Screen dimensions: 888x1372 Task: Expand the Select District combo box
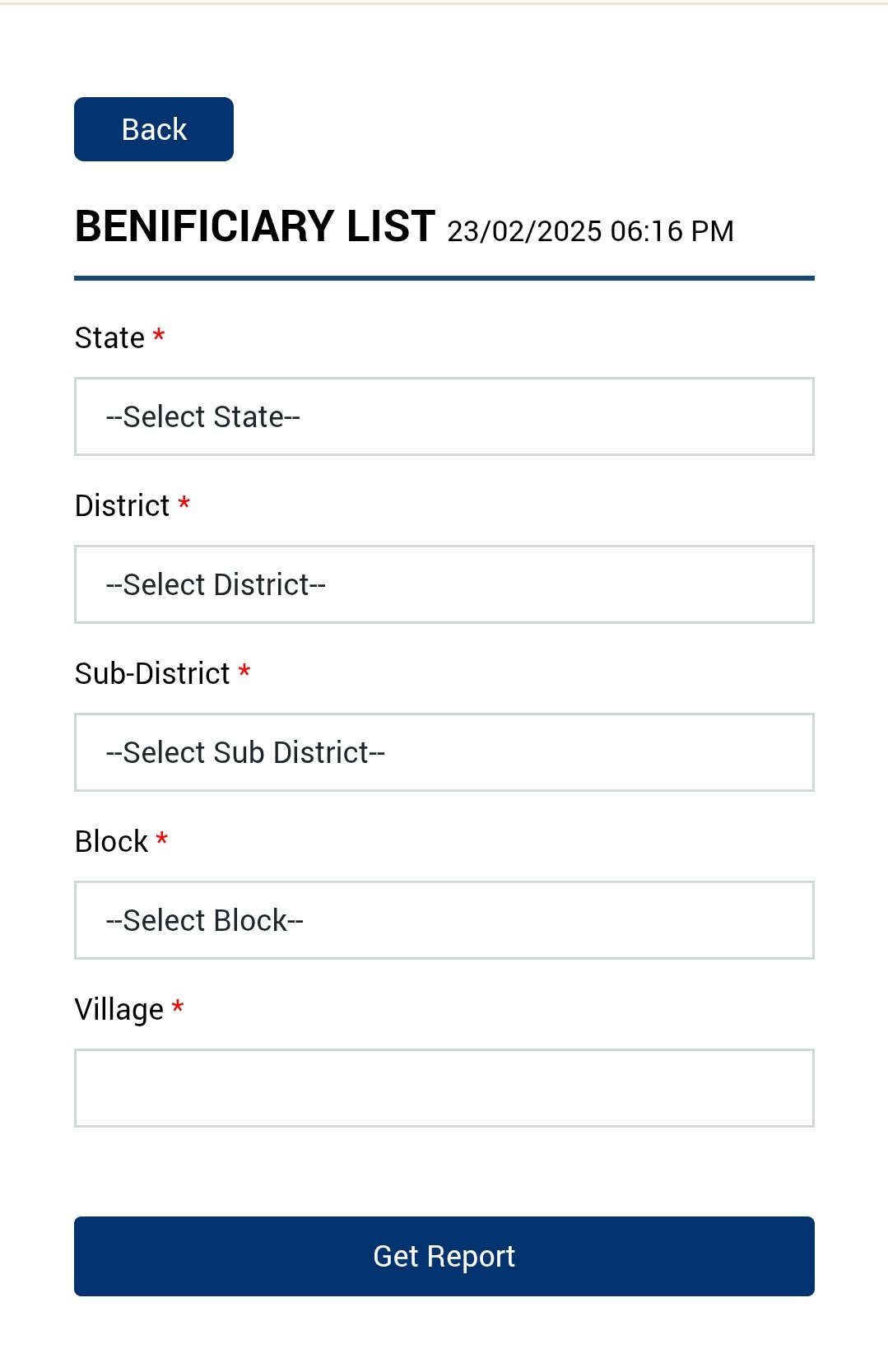click(x=444, y=584)
